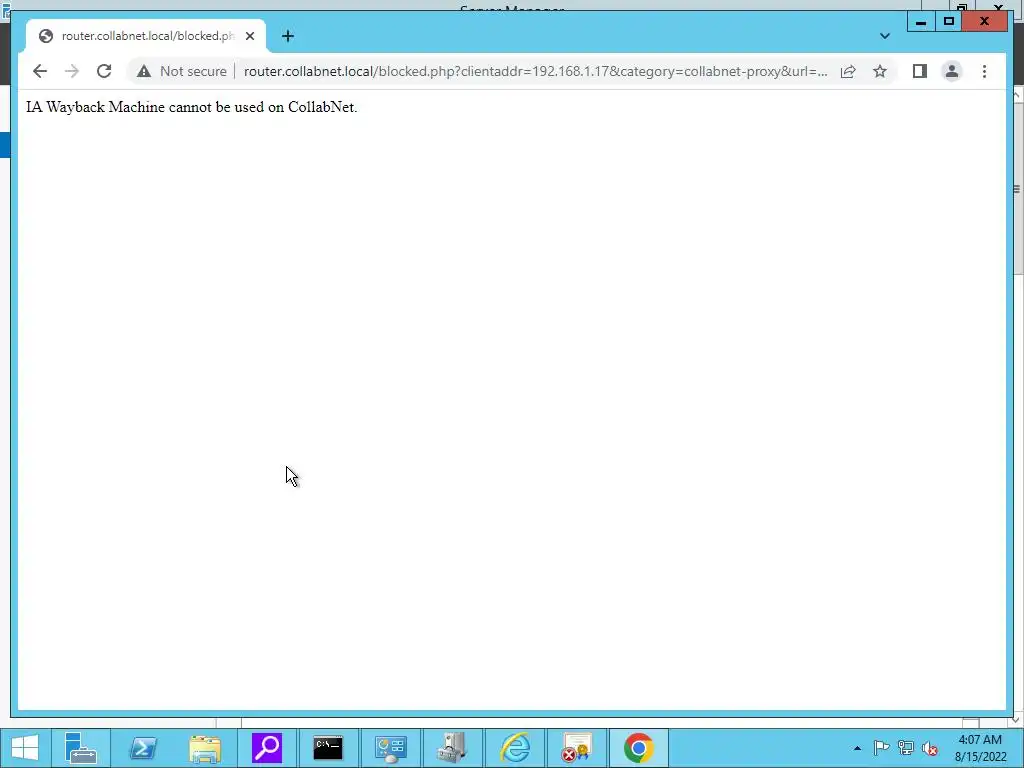Close the Chrome window
This screenshot has height=768, width=1024.
[985, 22]
